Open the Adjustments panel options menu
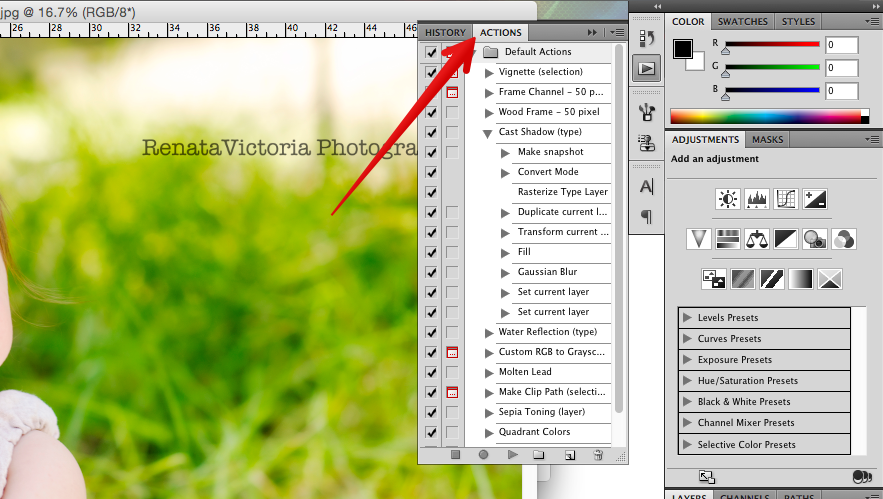Screen dimensions: 883x499 [872, 139]
